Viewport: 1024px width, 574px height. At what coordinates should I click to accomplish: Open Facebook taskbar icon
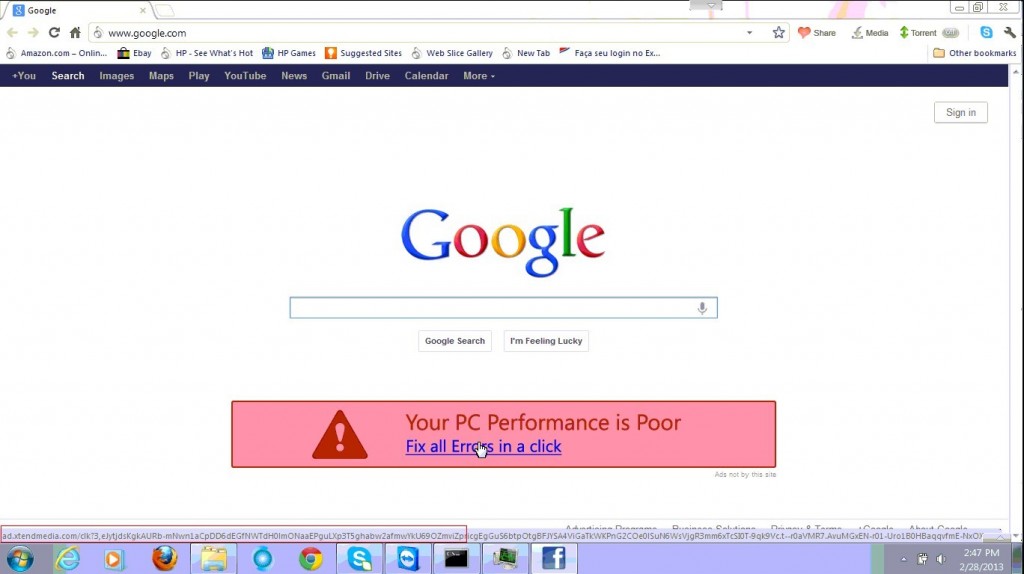click(554, 559)
